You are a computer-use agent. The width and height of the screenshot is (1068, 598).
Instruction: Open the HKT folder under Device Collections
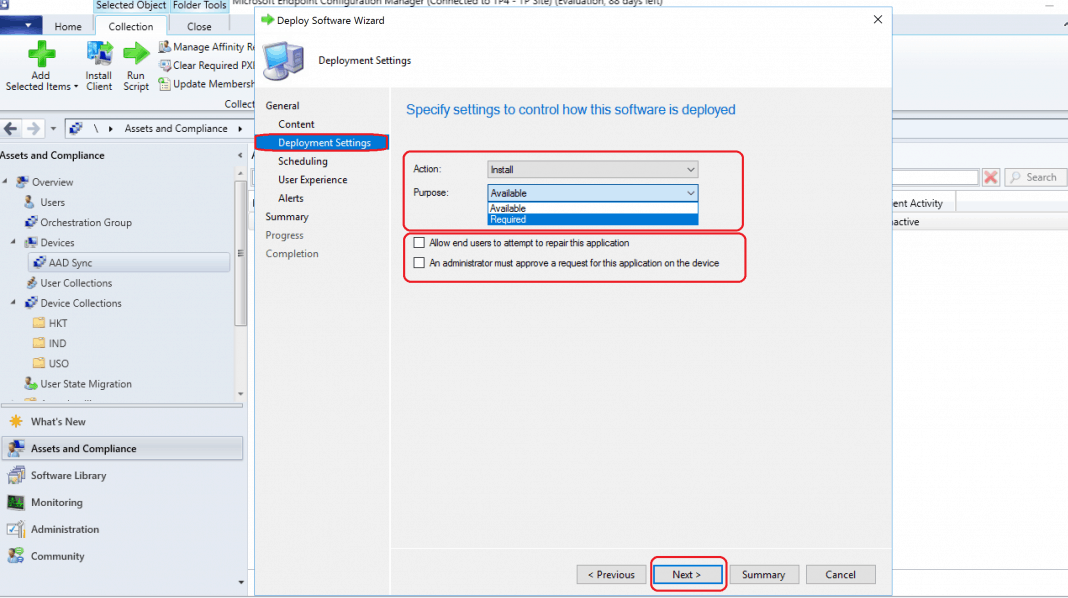coord(58,323)
